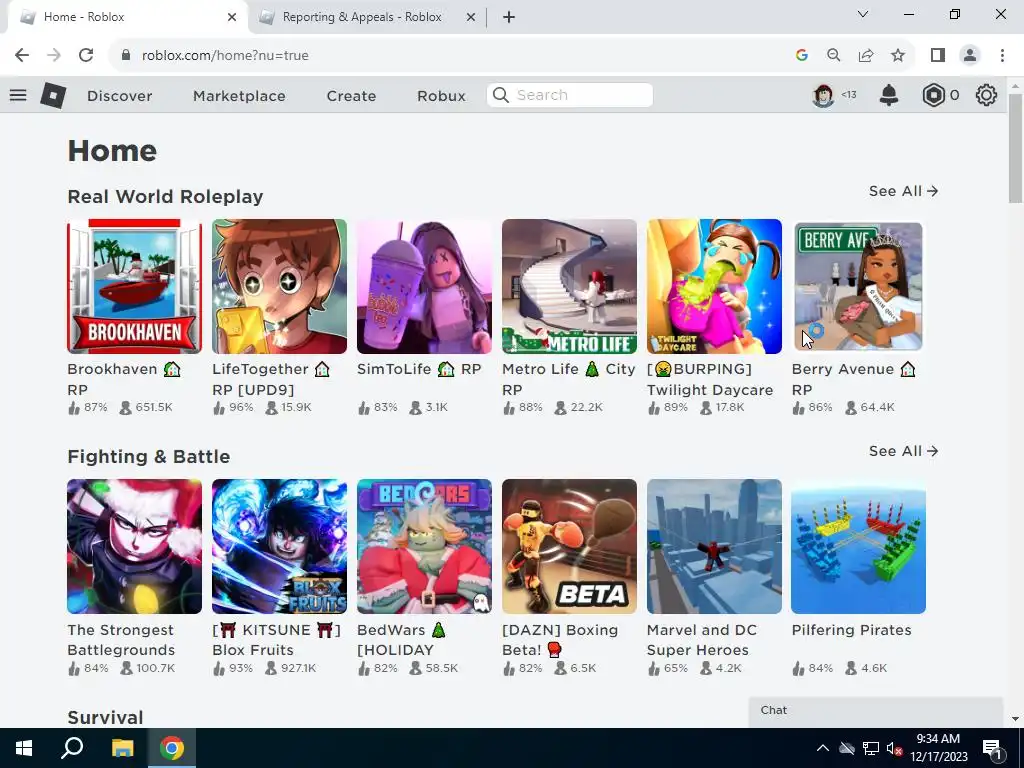Screen dimensions: 1024x768
Task: See All Real World Roleplay games
Action: [x=903, y=191]
